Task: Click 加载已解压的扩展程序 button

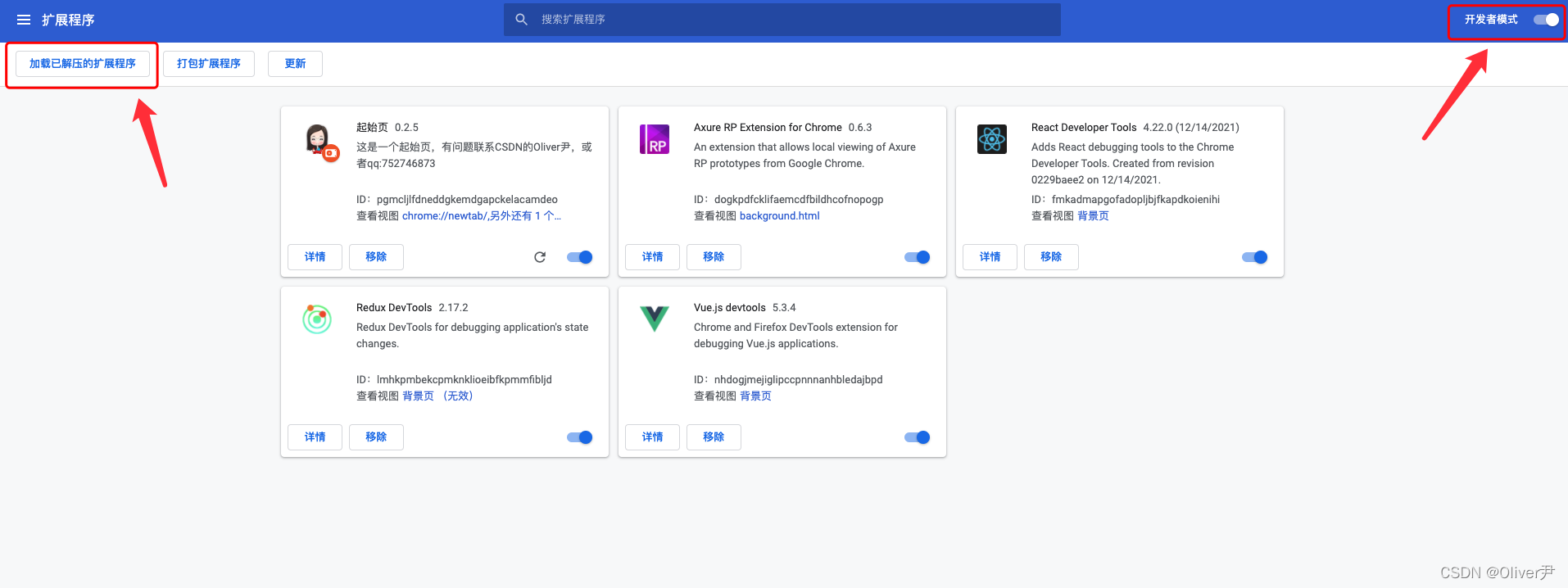Action: 83,64
